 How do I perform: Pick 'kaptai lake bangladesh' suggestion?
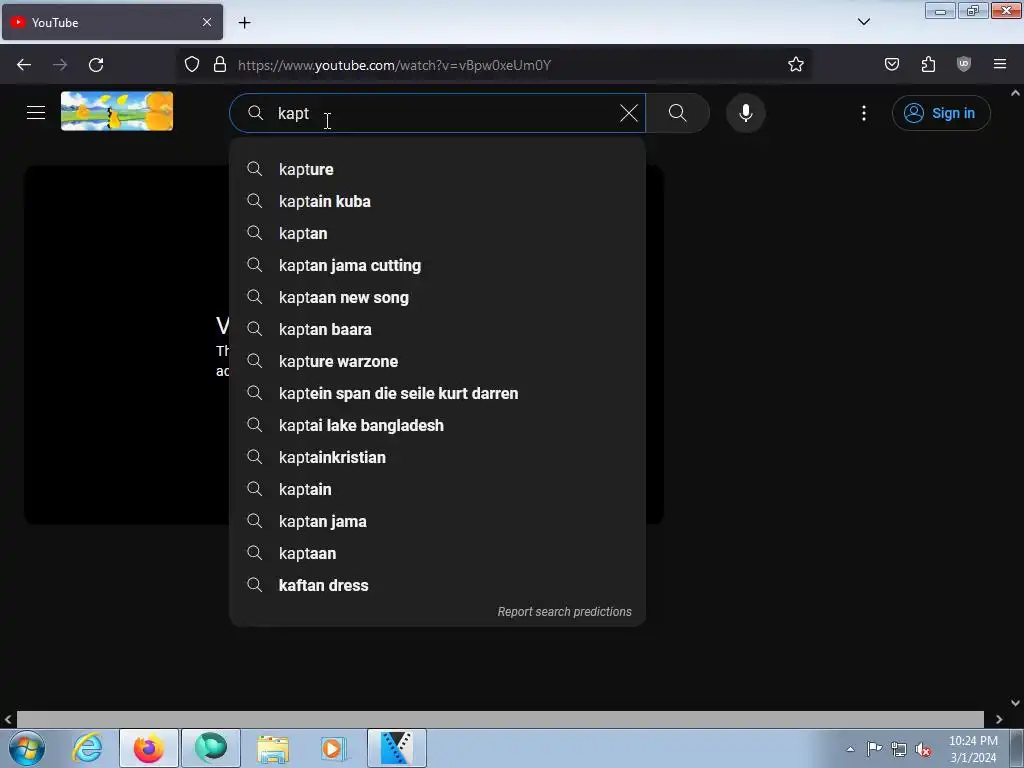point(438,425)
